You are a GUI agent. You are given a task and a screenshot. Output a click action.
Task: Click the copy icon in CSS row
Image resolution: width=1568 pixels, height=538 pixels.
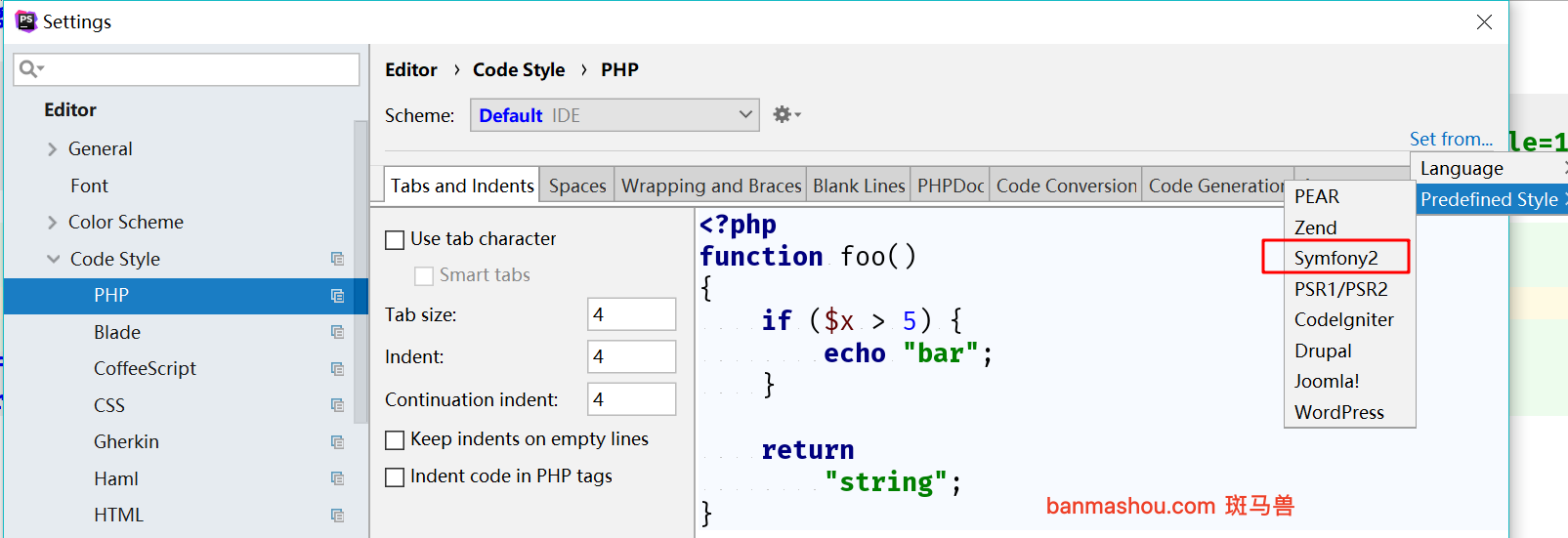(338, 405)
